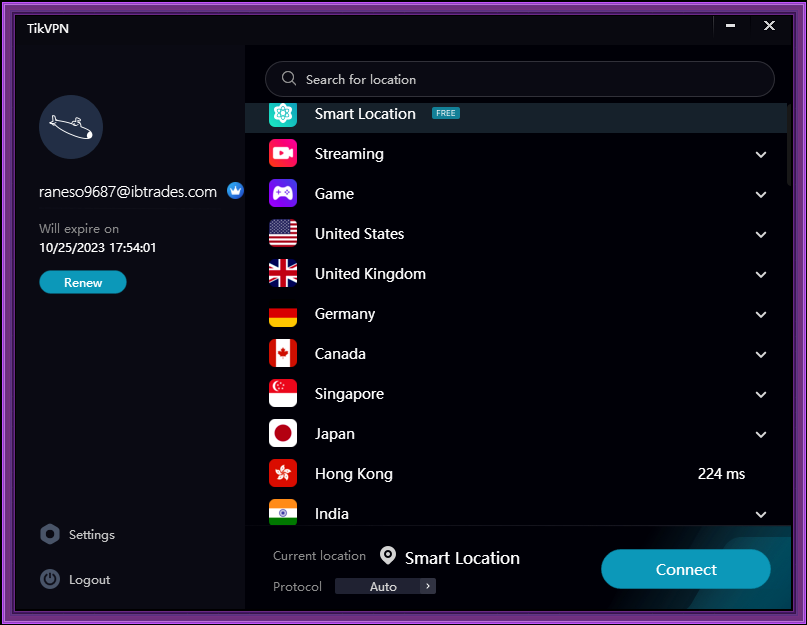Click the Search for location field
Viewport: 807px width, 625px height.
click(520, 79)
